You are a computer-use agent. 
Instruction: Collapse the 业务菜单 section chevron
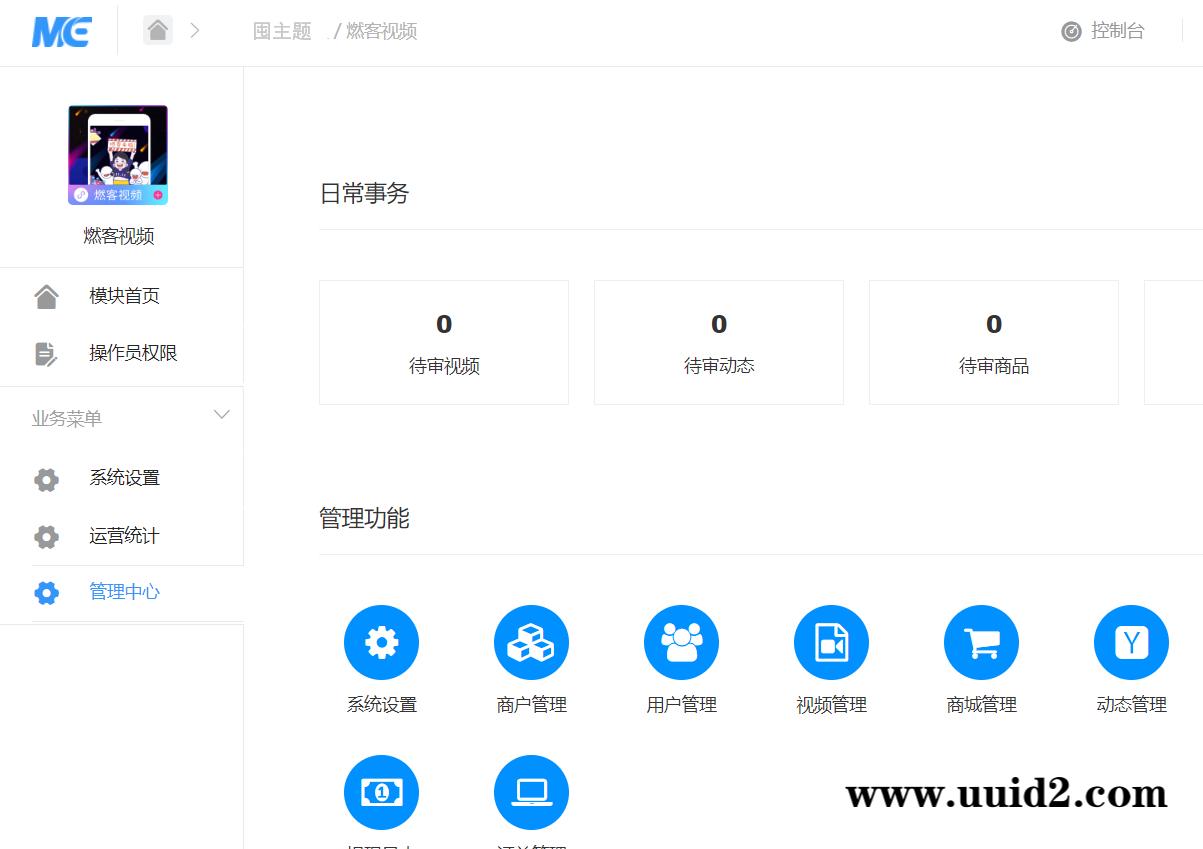222,414
